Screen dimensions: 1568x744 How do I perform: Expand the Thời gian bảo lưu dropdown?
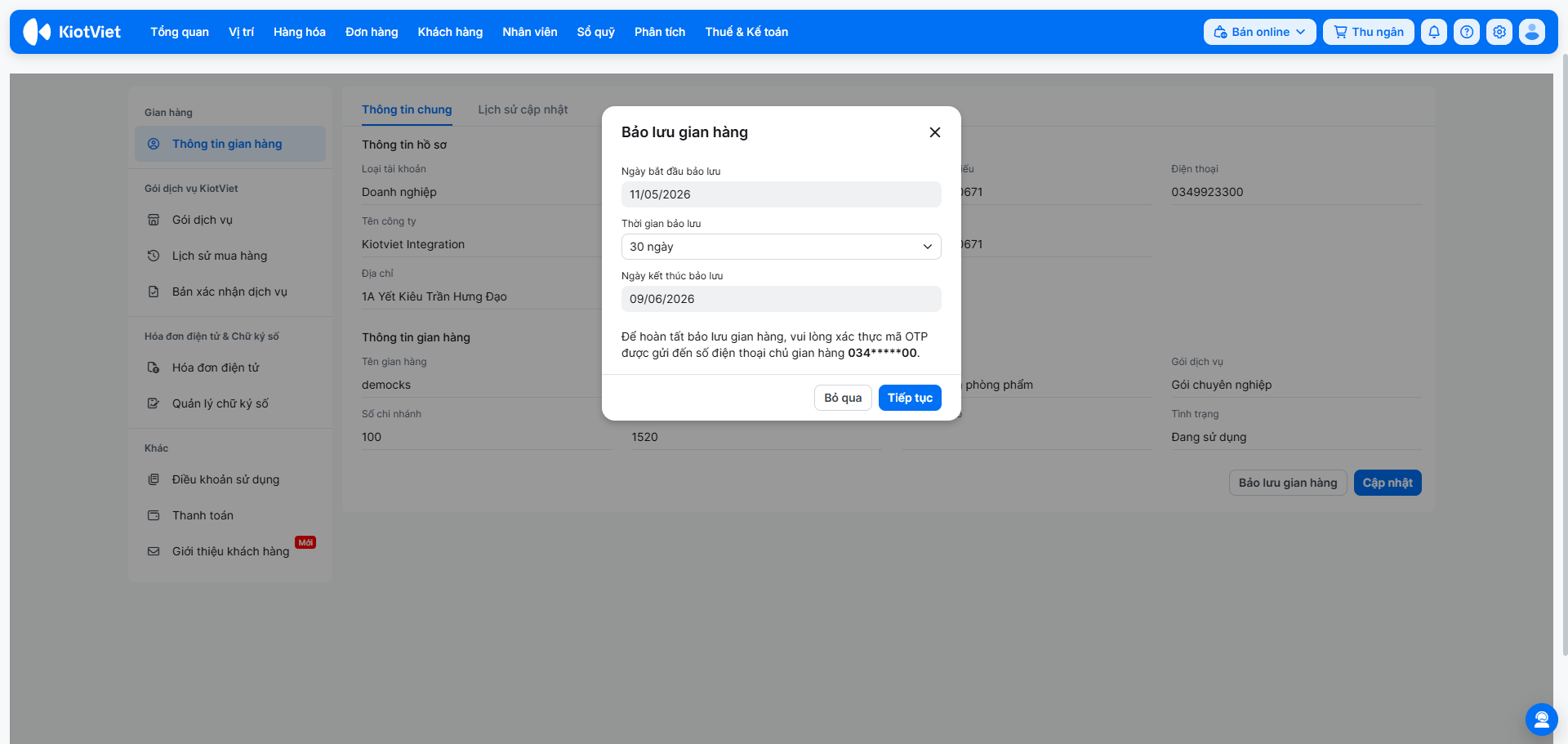(781, 247)
